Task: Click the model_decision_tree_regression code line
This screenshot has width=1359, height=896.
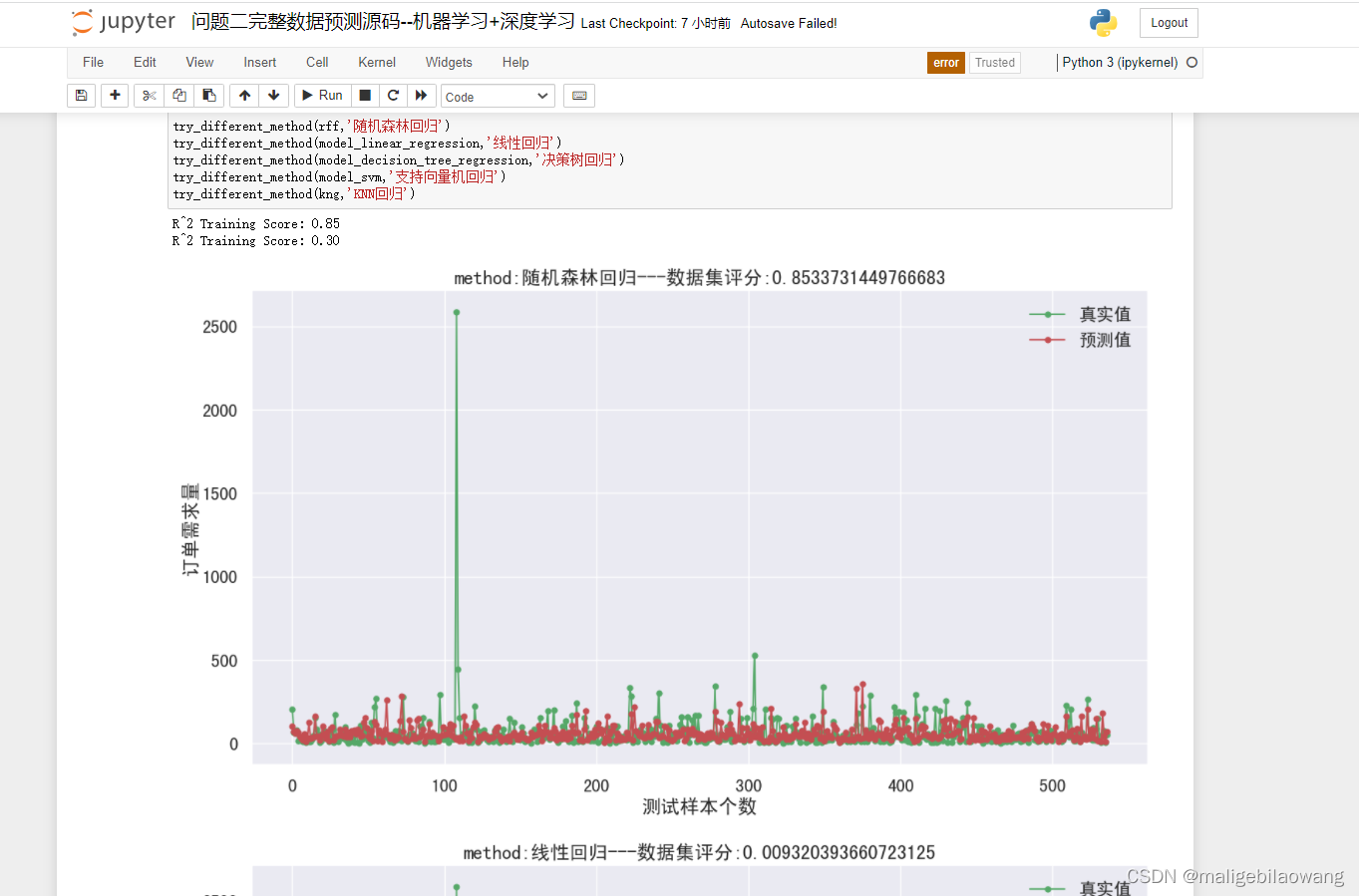Action: pyautogui.click(x=399, y=159)
